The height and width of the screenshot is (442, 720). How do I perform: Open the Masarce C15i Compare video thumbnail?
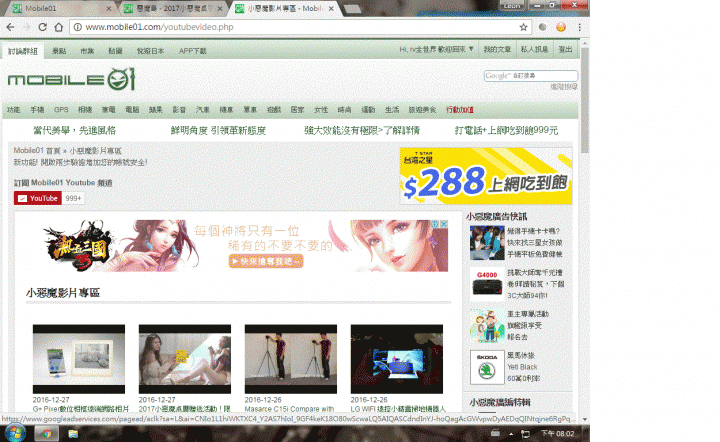pos(291,359)
